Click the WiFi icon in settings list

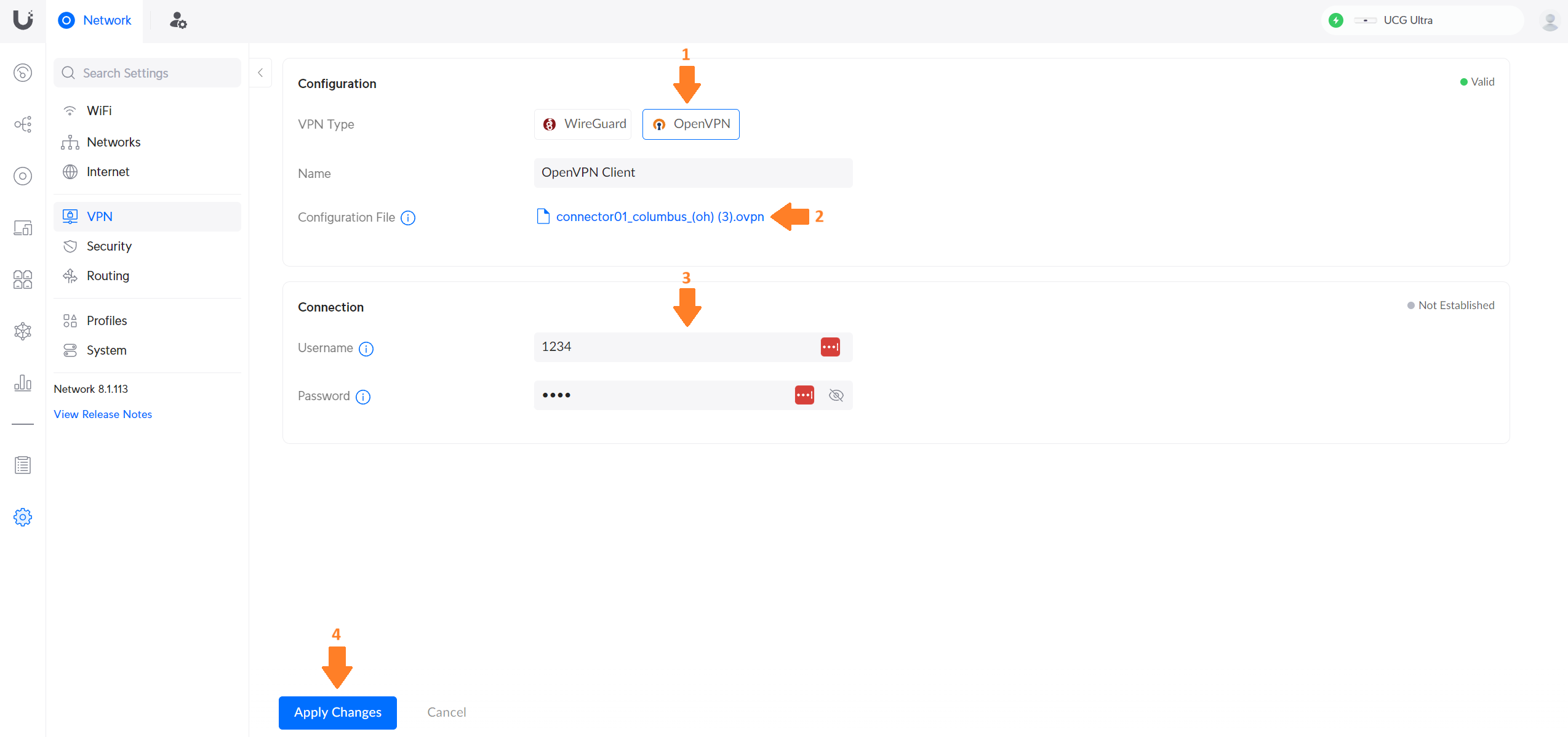[70, 111]
